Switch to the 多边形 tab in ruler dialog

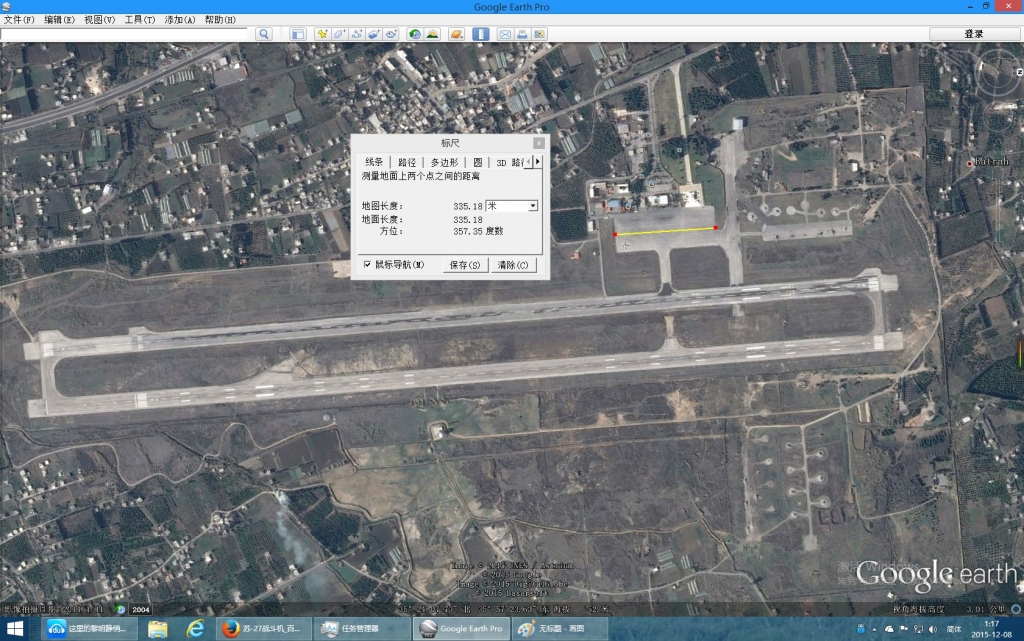pyautogui.click(x=444, y=162)
